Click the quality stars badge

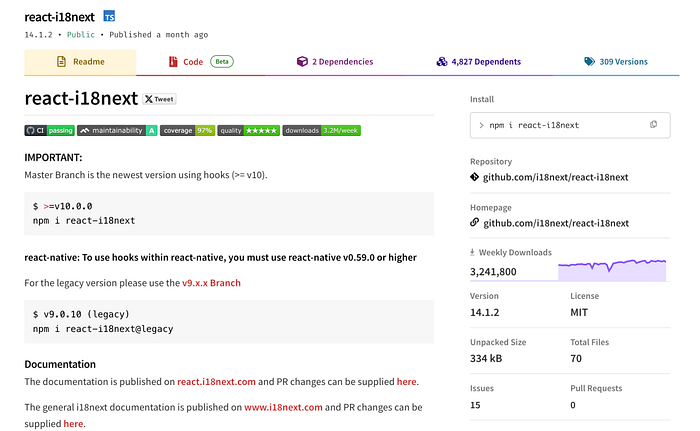(x=249, y=130)
